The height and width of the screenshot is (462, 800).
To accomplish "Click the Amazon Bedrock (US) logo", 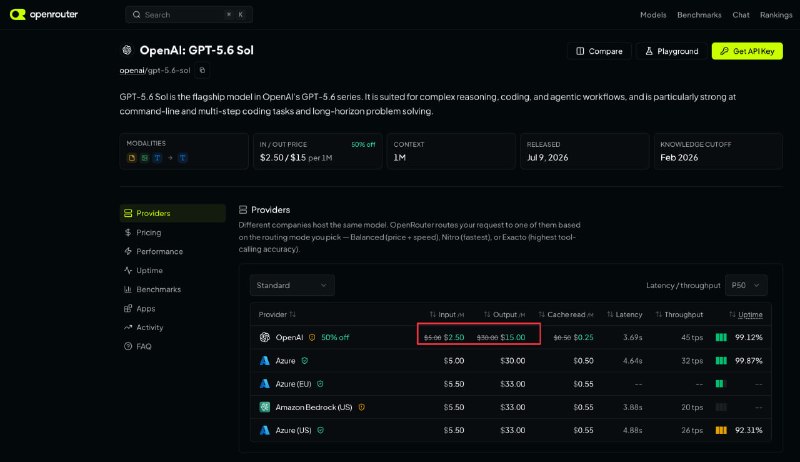I will pos(265,407).
